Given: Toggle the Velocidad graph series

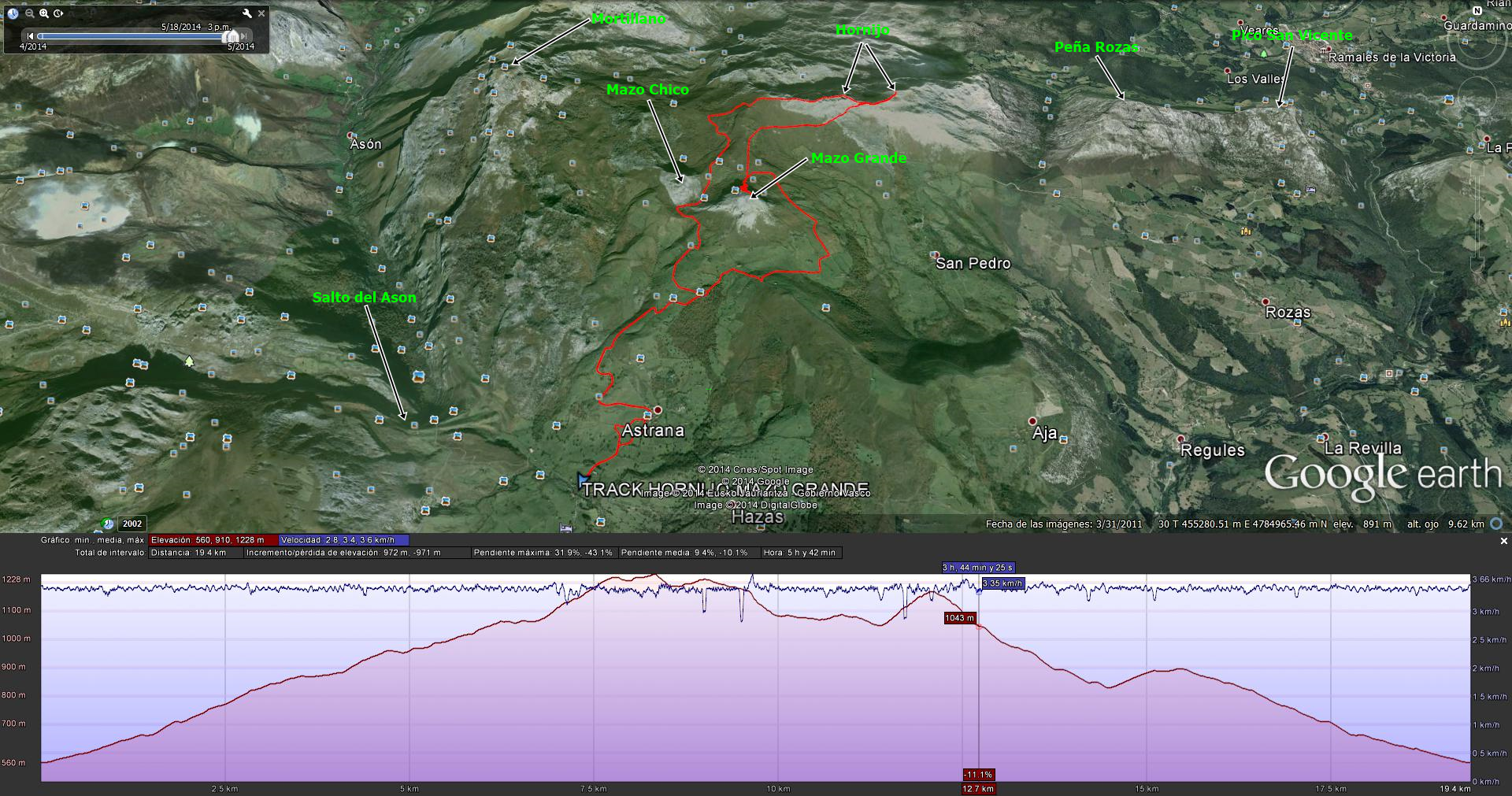Looking at the screenshot, I should point(343,540).
